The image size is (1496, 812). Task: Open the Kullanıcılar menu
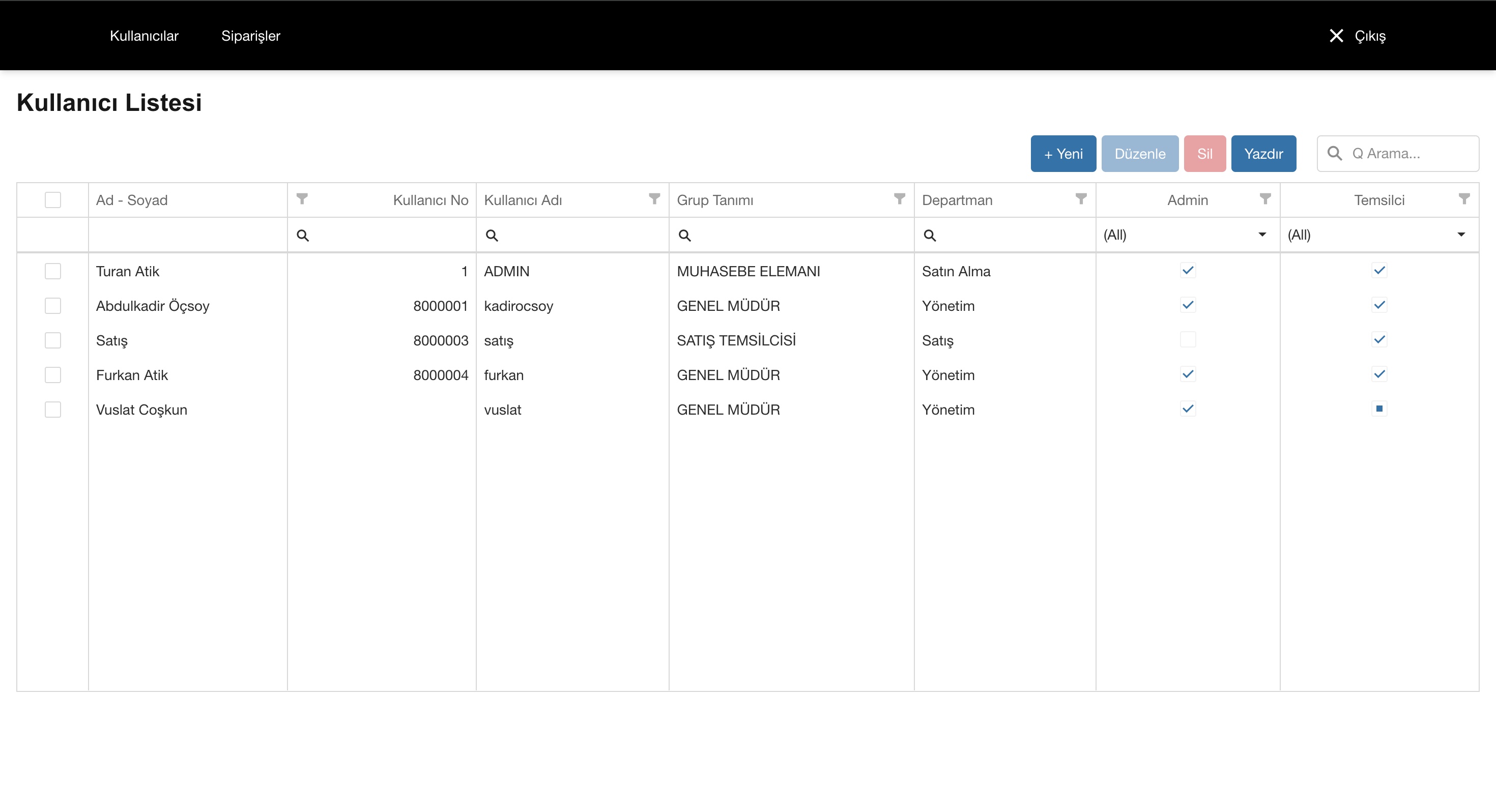coord(144,36)
